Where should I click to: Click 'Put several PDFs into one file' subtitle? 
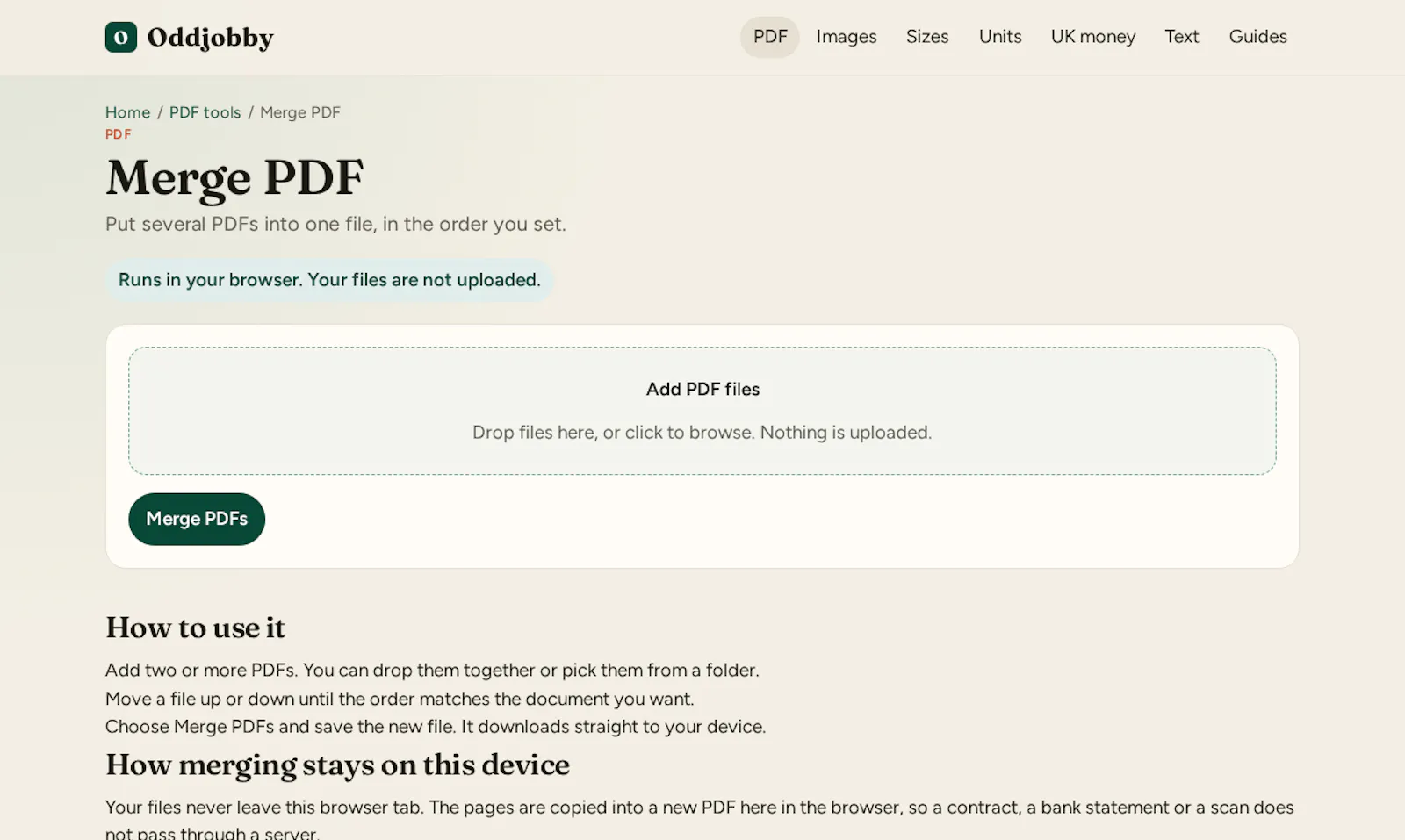coord(335,224)
